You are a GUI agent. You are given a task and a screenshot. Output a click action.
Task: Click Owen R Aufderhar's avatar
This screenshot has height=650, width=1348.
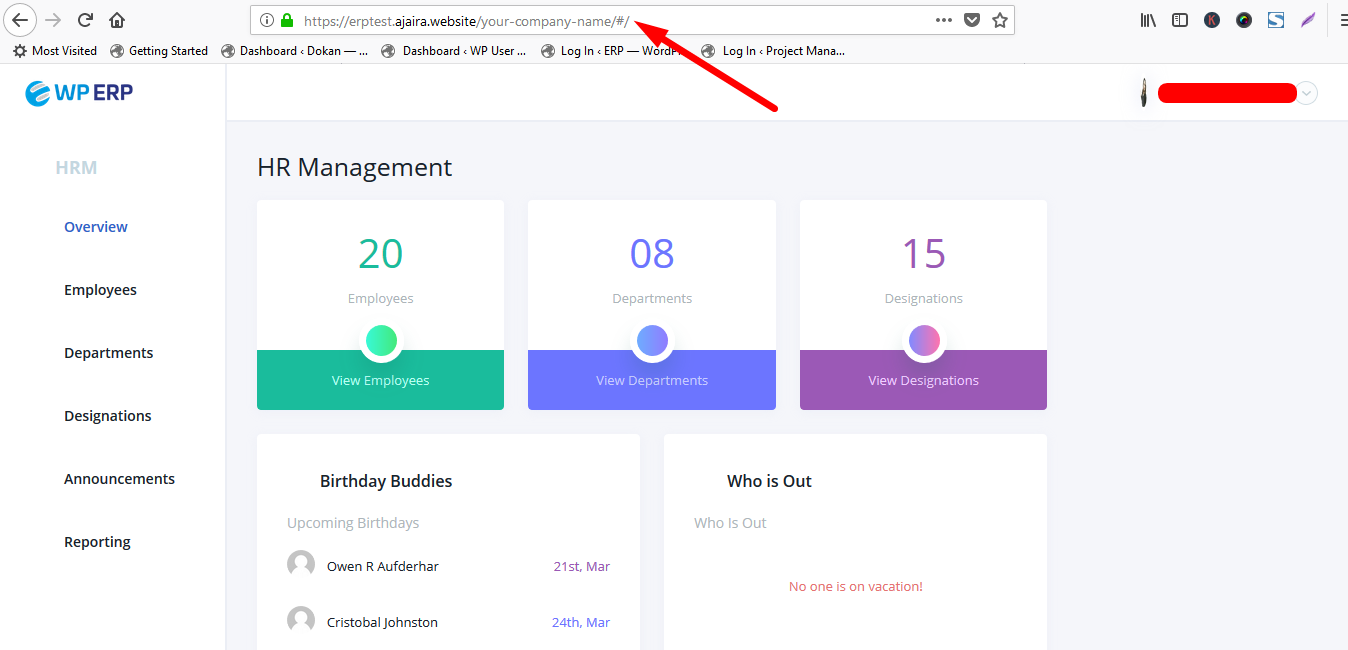pyautogui.click(x=301, y=565)
